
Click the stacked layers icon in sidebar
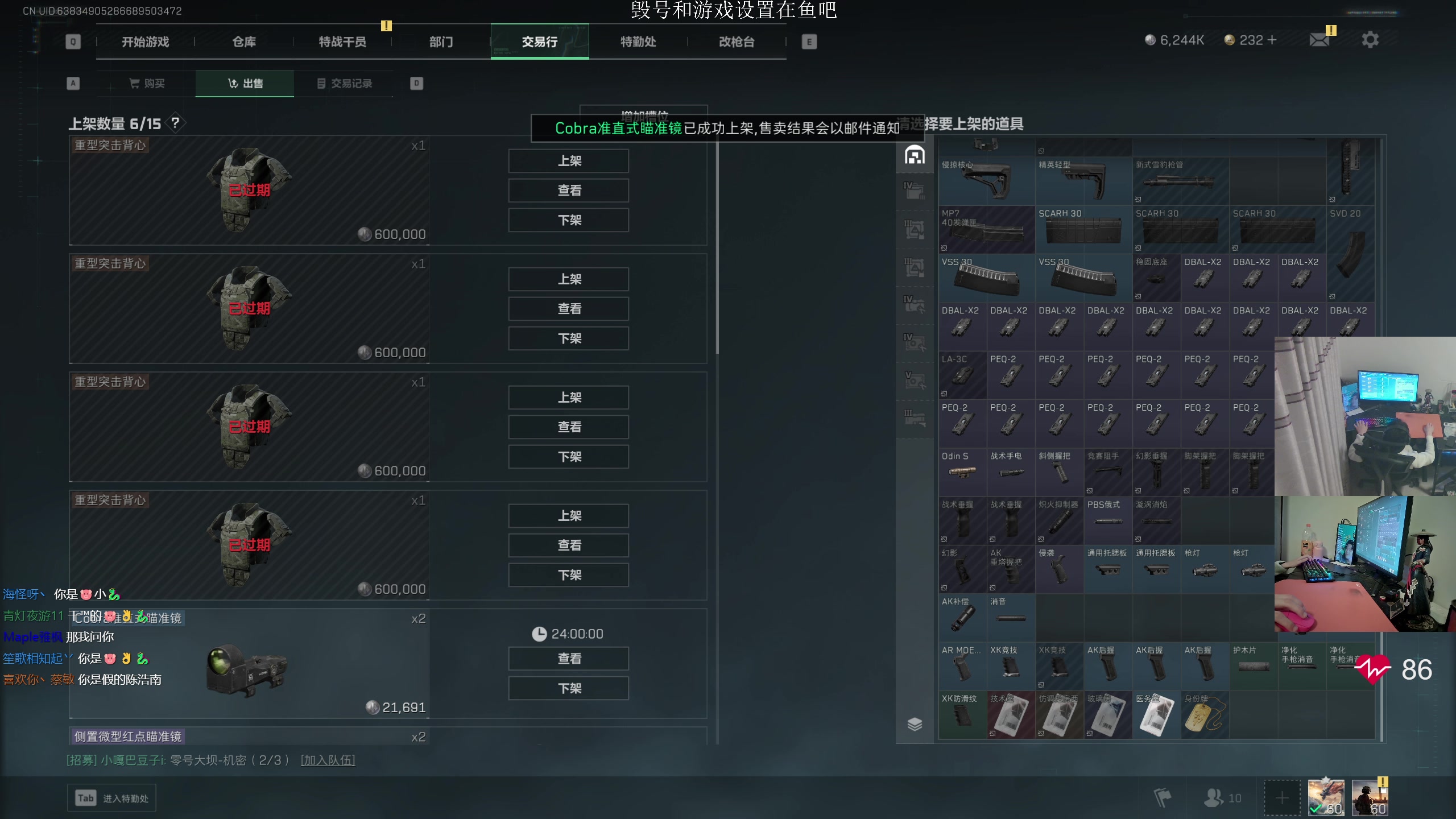[x=915, y=724]
